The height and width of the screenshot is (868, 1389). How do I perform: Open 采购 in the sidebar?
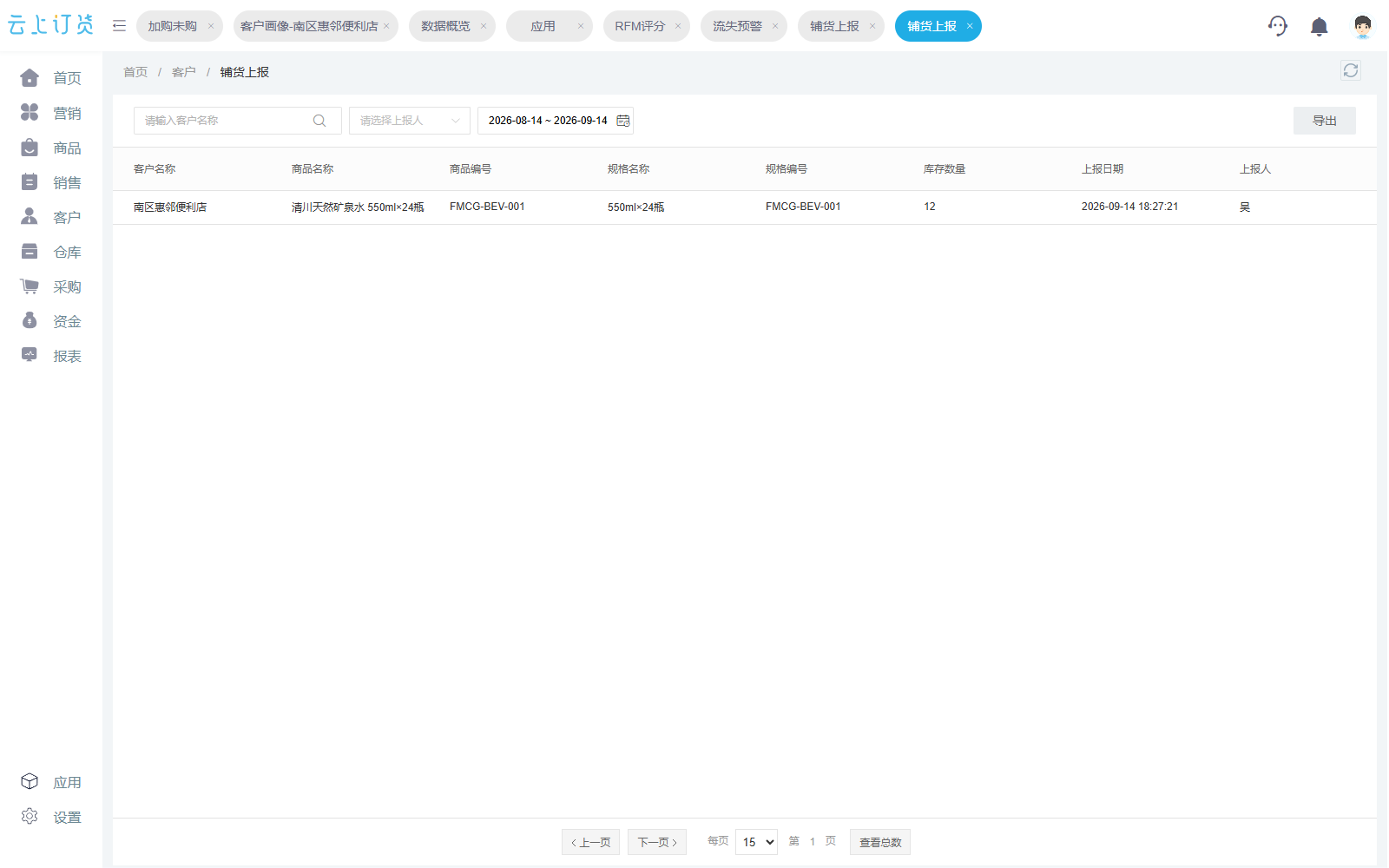click(51, 286)
